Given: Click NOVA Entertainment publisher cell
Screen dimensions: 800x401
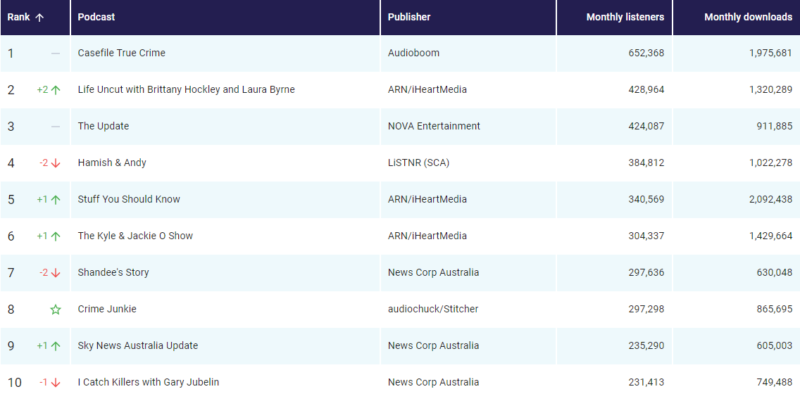Looking at the screenshot, I should (x=433, y=126).
